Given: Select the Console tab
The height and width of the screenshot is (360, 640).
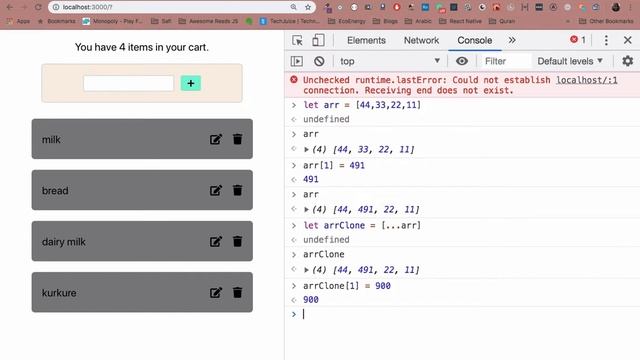Looking at the screenshot, I should tap(474, 40).
